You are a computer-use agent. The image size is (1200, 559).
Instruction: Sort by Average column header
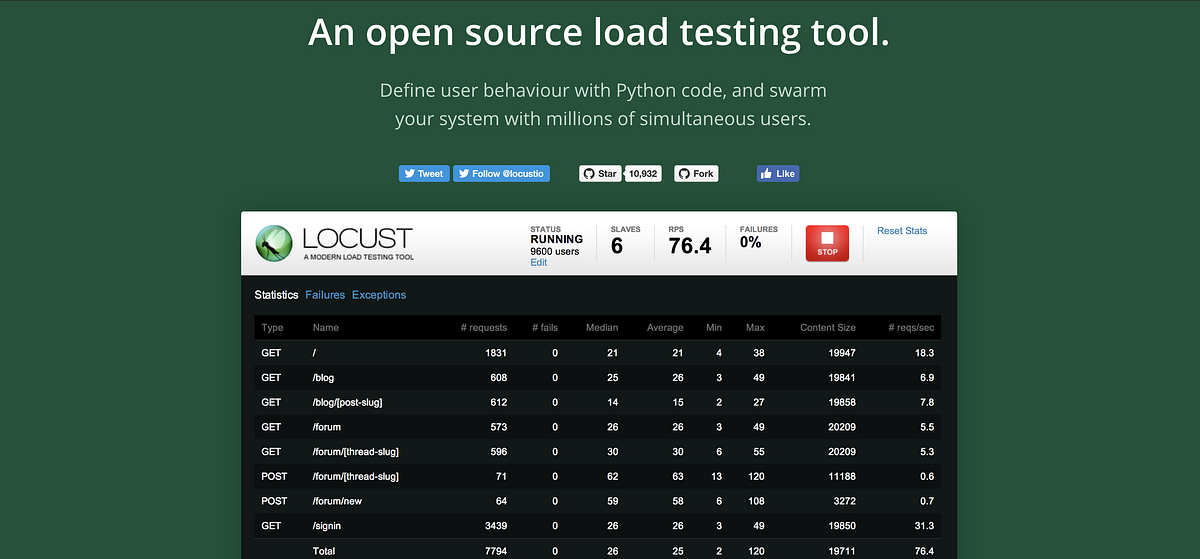665,328
